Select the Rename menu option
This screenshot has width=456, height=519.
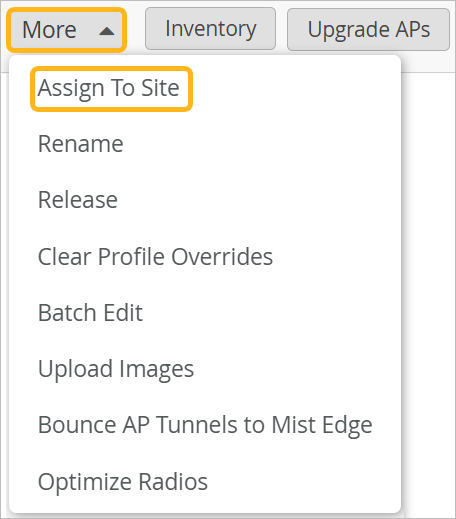(81, 144)
